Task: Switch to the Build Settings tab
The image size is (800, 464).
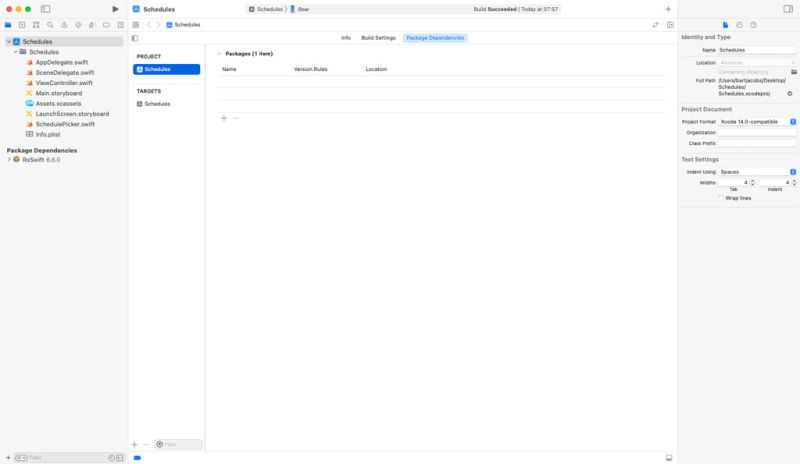Action: [x=378, y=38]
